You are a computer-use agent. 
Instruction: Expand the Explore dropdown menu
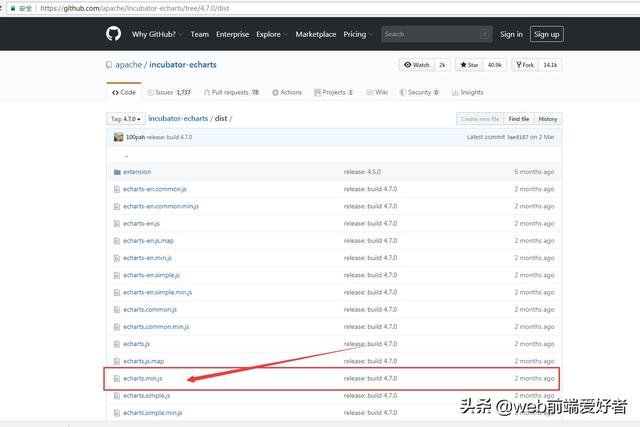(271, 34)
